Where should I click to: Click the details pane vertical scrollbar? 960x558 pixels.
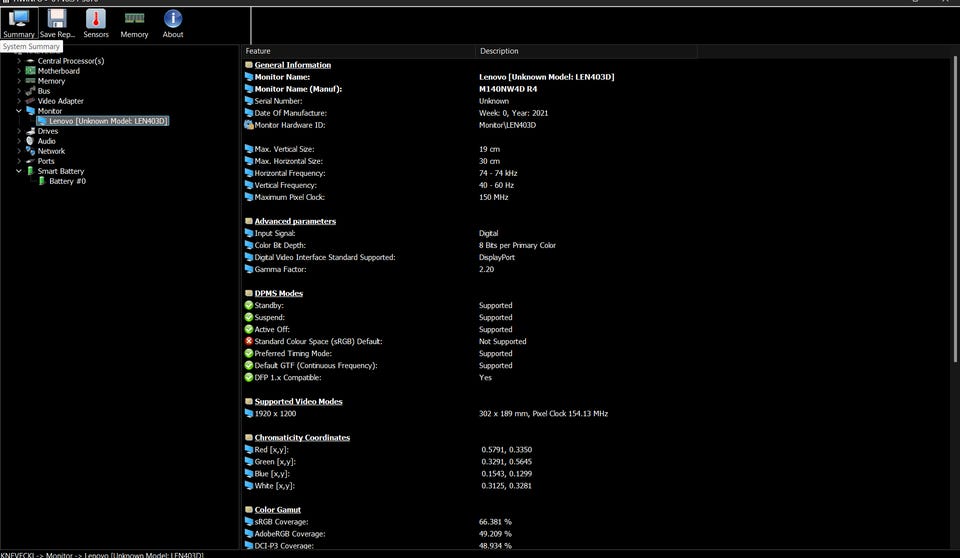[954, 300]
